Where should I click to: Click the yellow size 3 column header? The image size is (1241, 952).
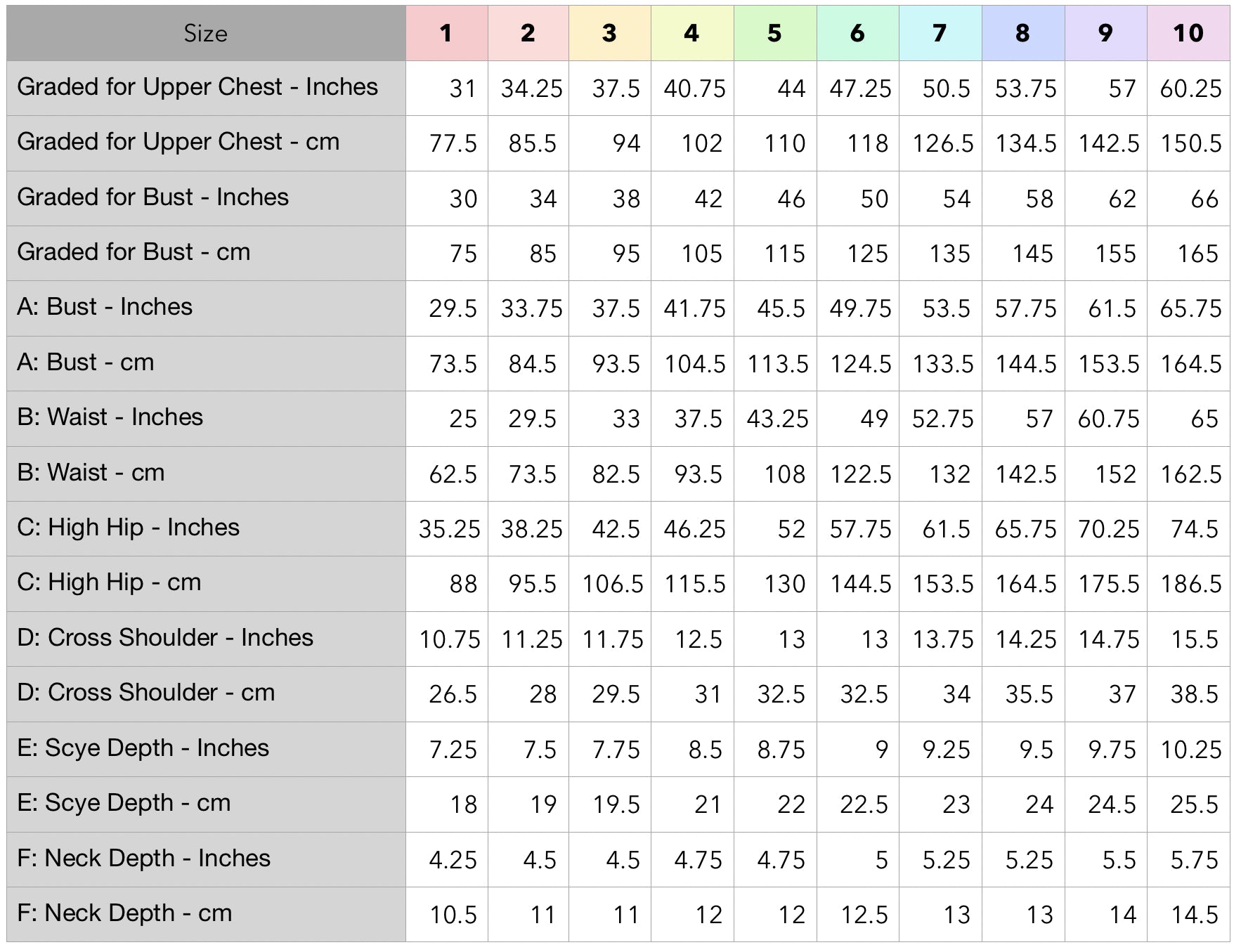[x=609, y=33]
